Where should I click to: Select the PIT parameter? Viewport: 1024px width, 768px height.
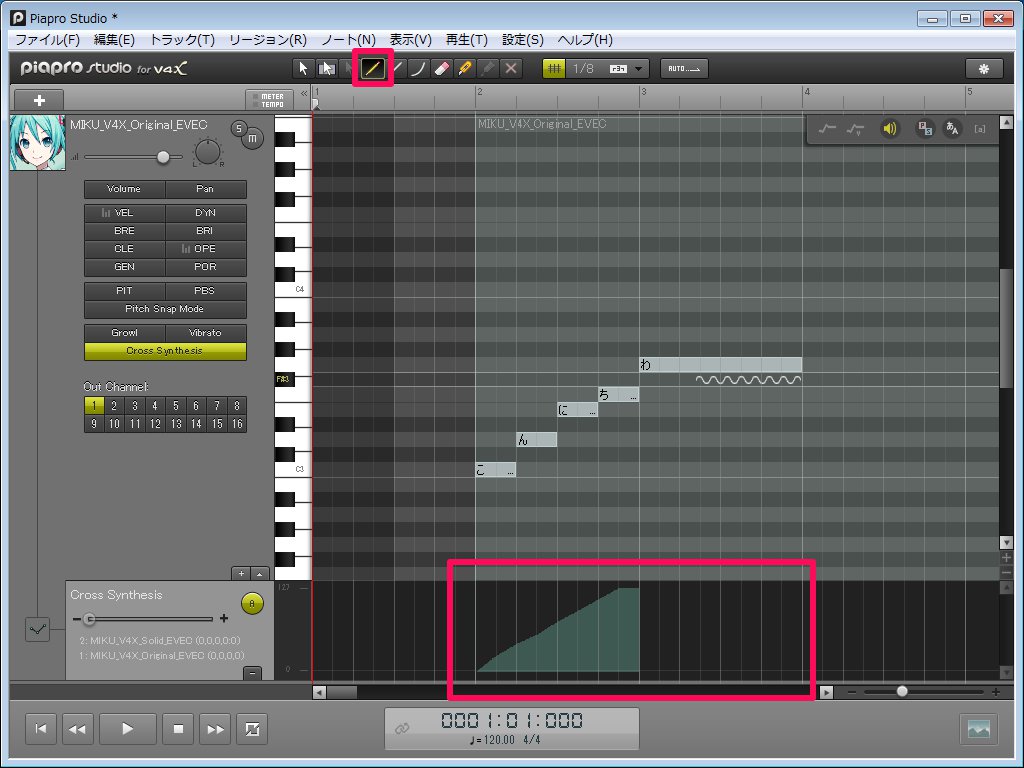pyautogui.click(x=124, y=291)
